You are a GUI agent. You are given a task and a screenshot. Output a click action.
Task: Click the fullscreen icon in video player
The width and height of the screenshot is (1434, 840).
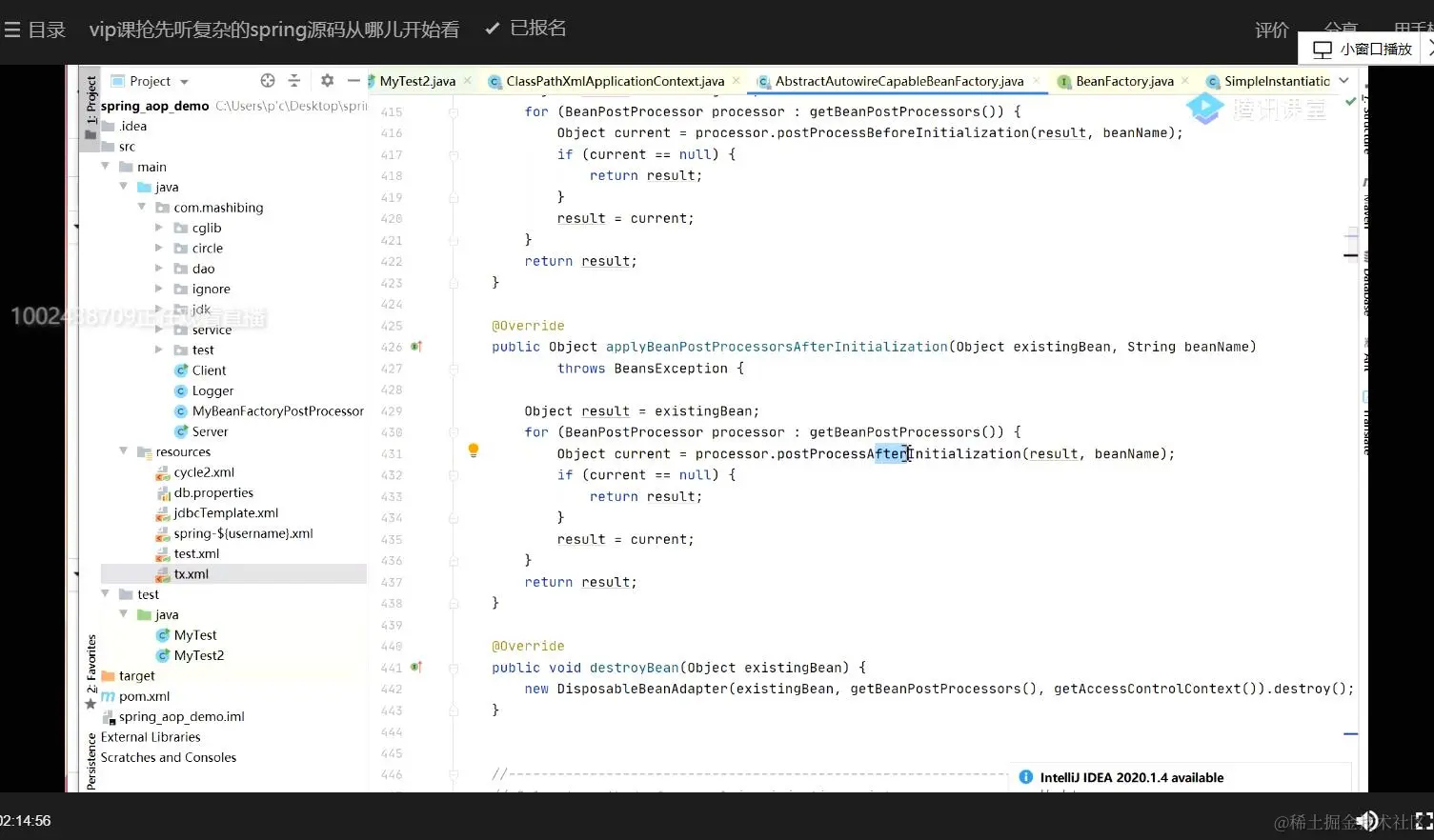point(1424,821)
